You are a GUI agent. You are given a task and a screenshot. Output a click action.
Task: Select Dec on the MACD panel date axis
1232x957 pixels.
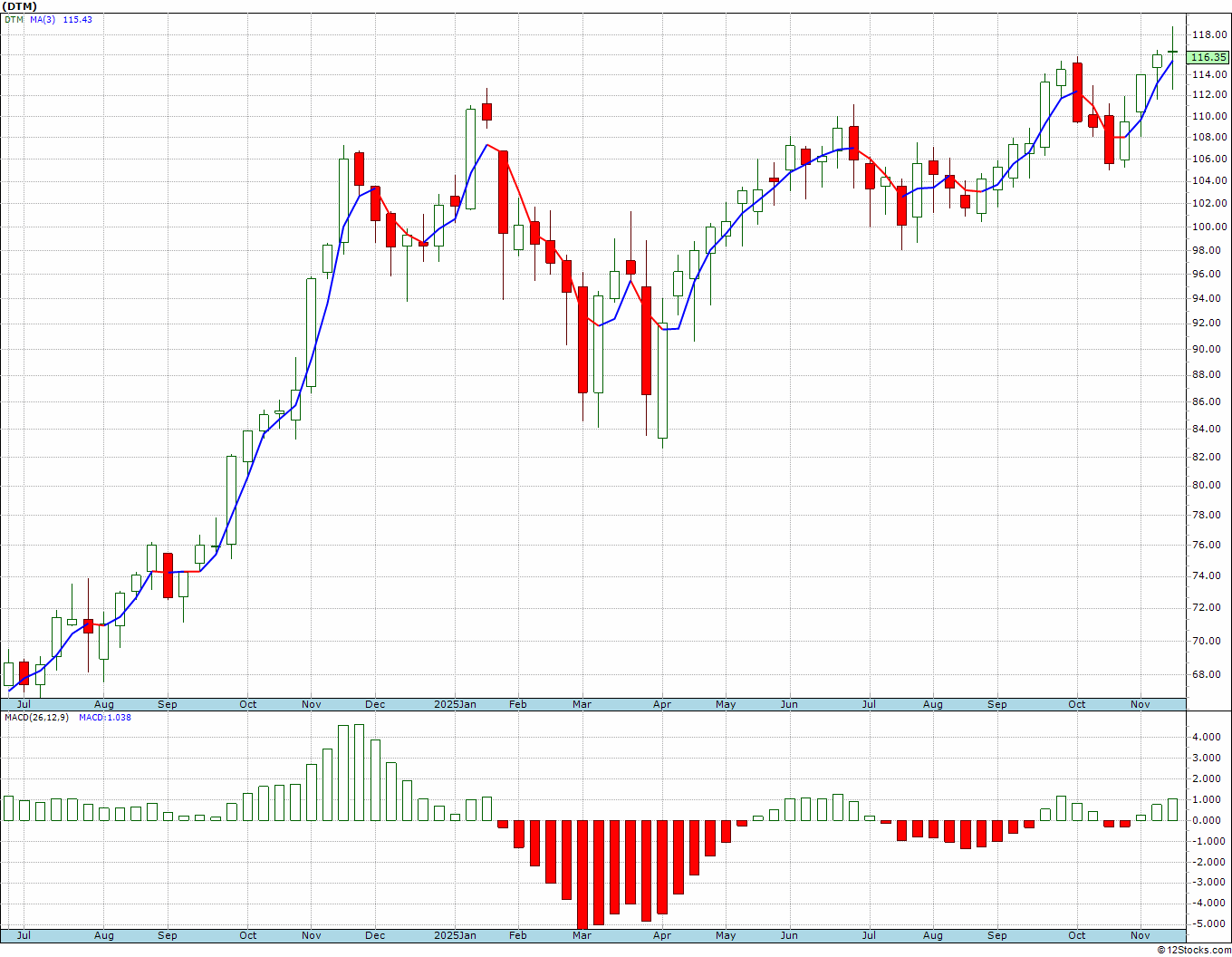375,935
